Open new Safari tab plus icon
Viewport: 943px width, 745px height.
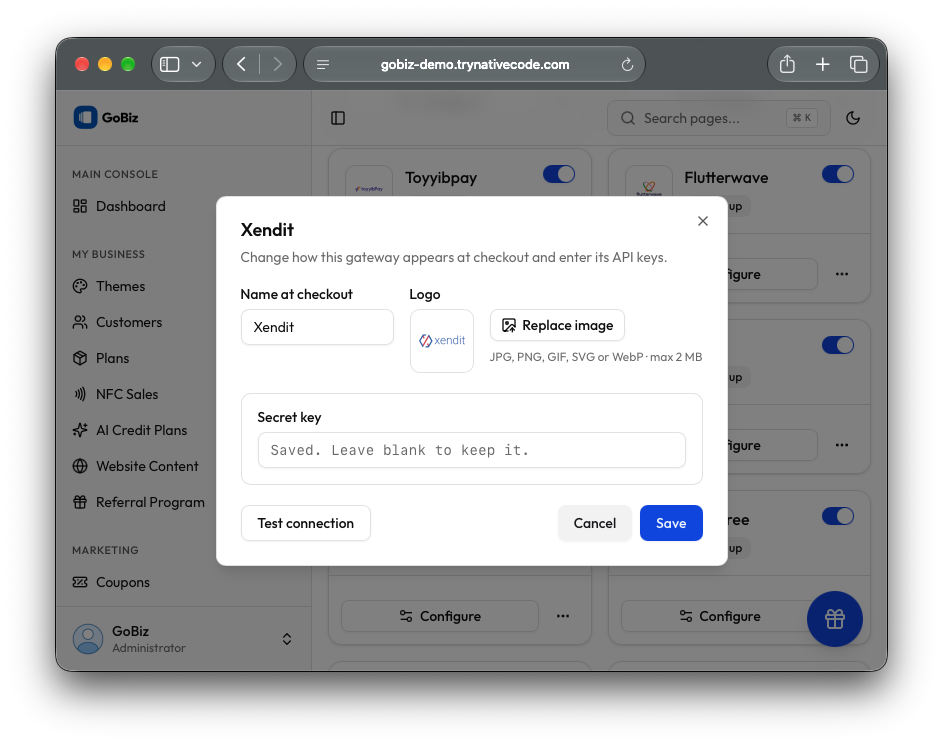(x=822, y=64)
